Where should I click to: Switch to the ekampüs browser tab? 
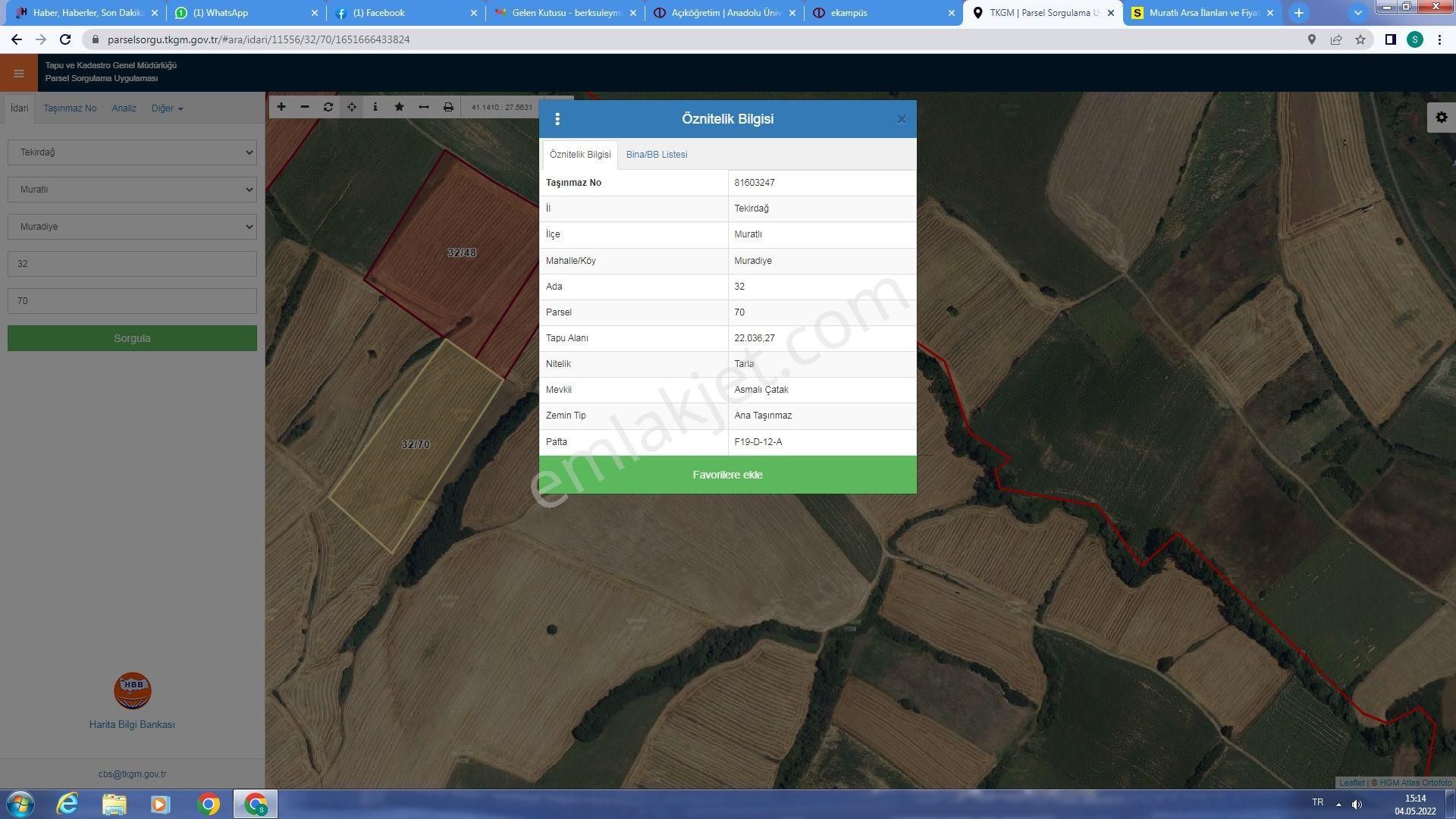point(883,13)
